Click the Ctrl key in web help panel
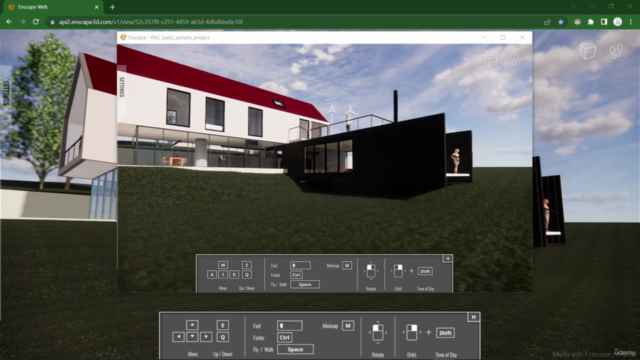Image resolution: width=640 pixels, height=360 pixels. pos(284,338)
